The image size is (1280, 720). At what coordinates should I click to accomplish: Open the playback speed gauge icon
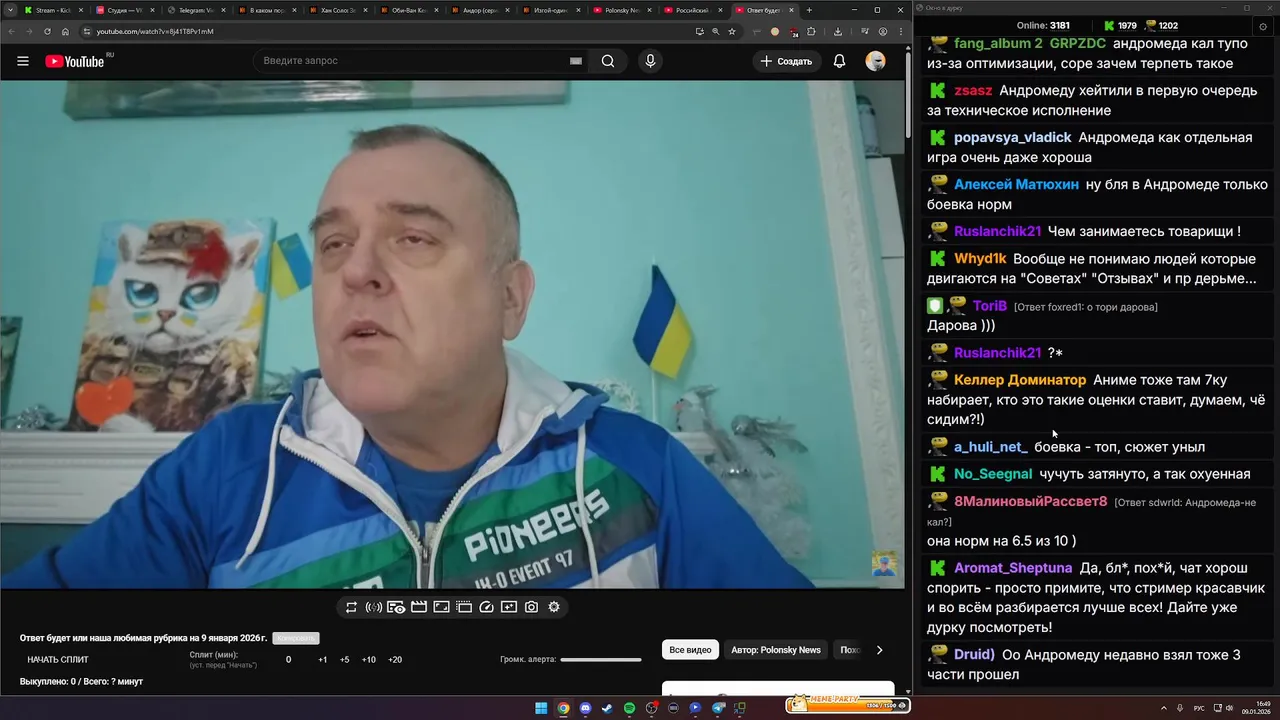pos(487,607)
